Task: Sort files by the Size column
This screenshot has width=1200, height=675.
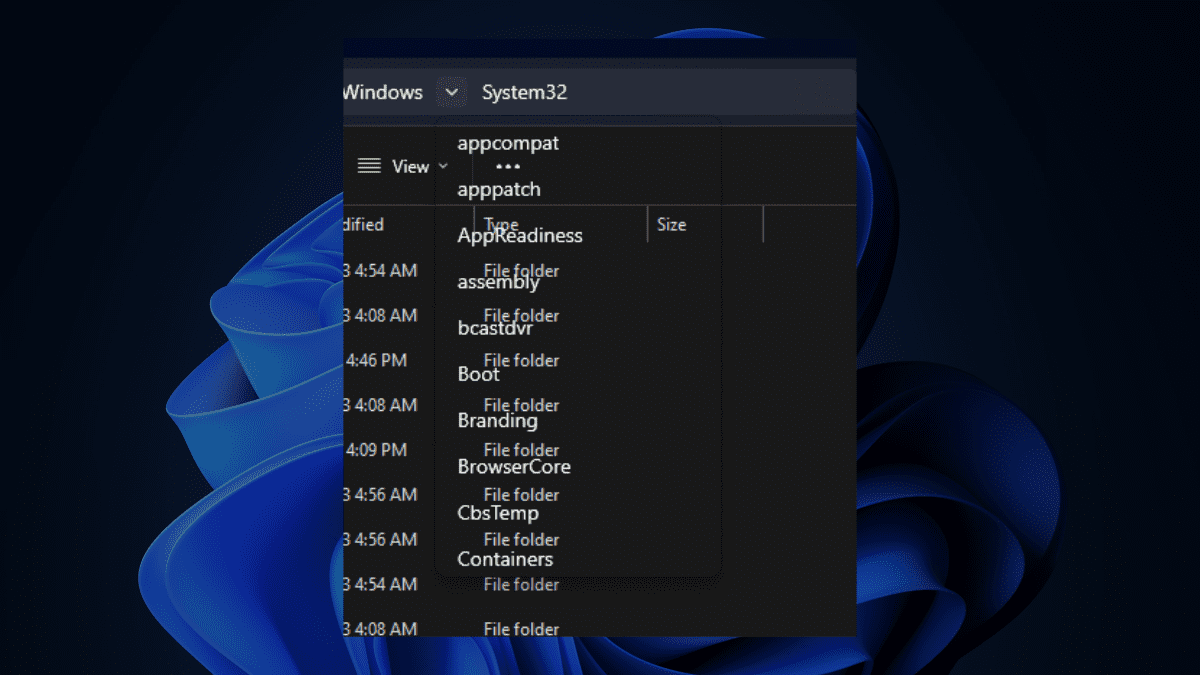Action: point(673,224)
